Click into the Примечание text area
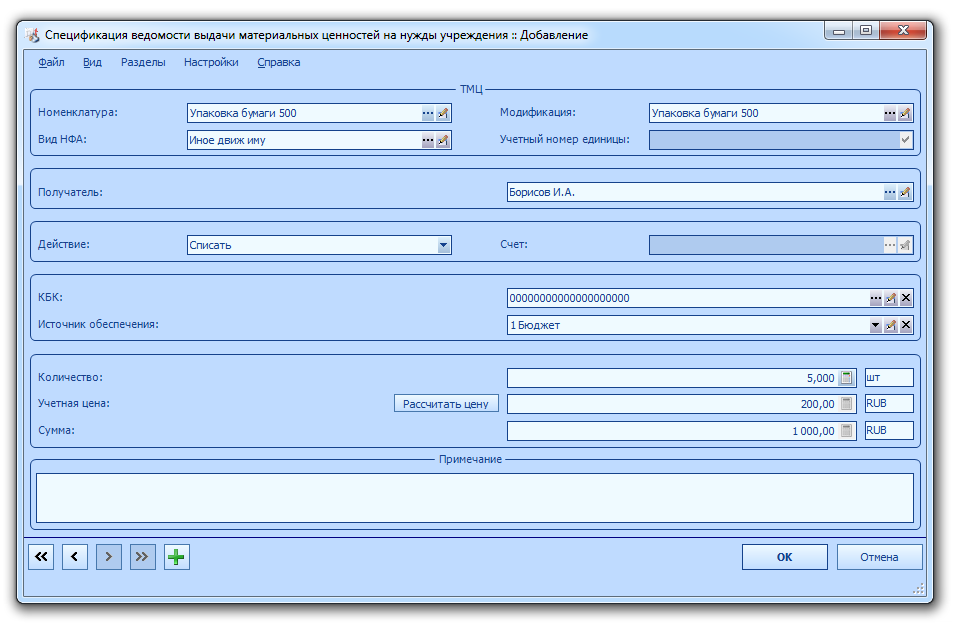 475,498
